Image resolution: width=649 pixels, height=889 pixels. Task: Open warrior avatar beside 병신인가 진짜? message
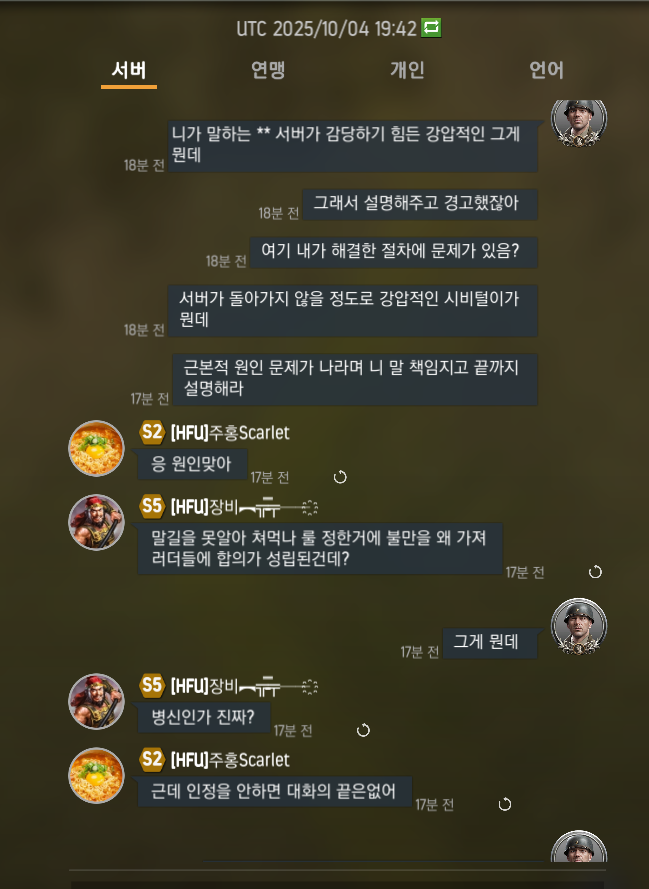click(96, 701)
